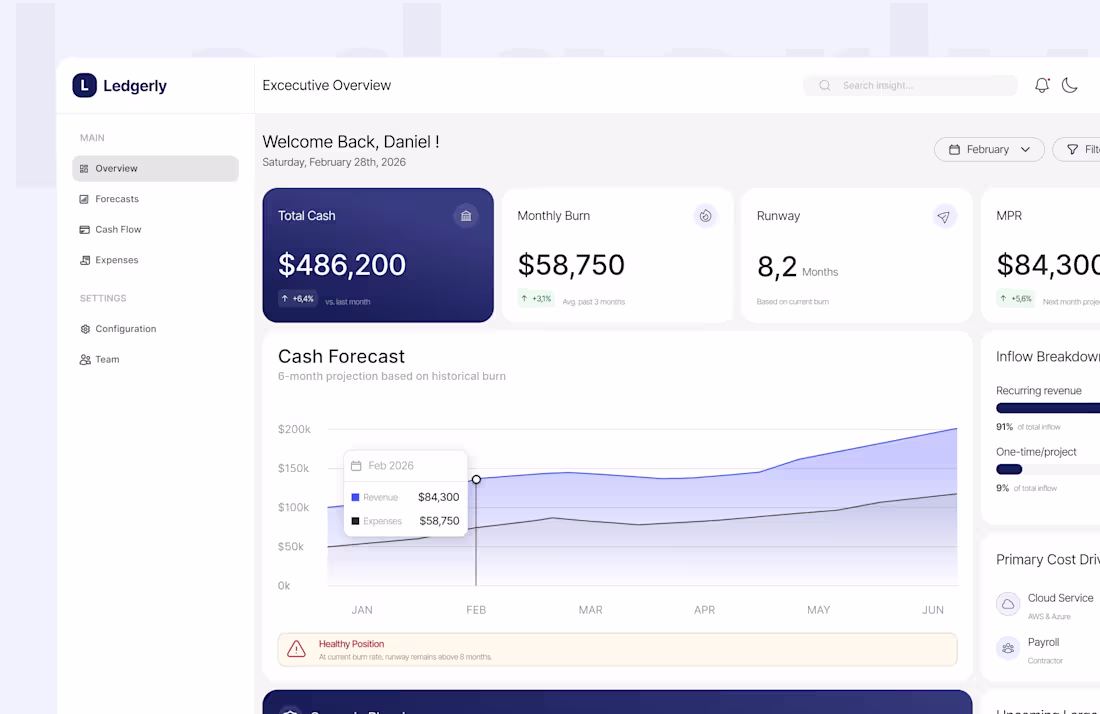This screenshot has height=714, width=1100.
Task: Click the Ledgerly logo in the sidebar
Action: point(118,85)
